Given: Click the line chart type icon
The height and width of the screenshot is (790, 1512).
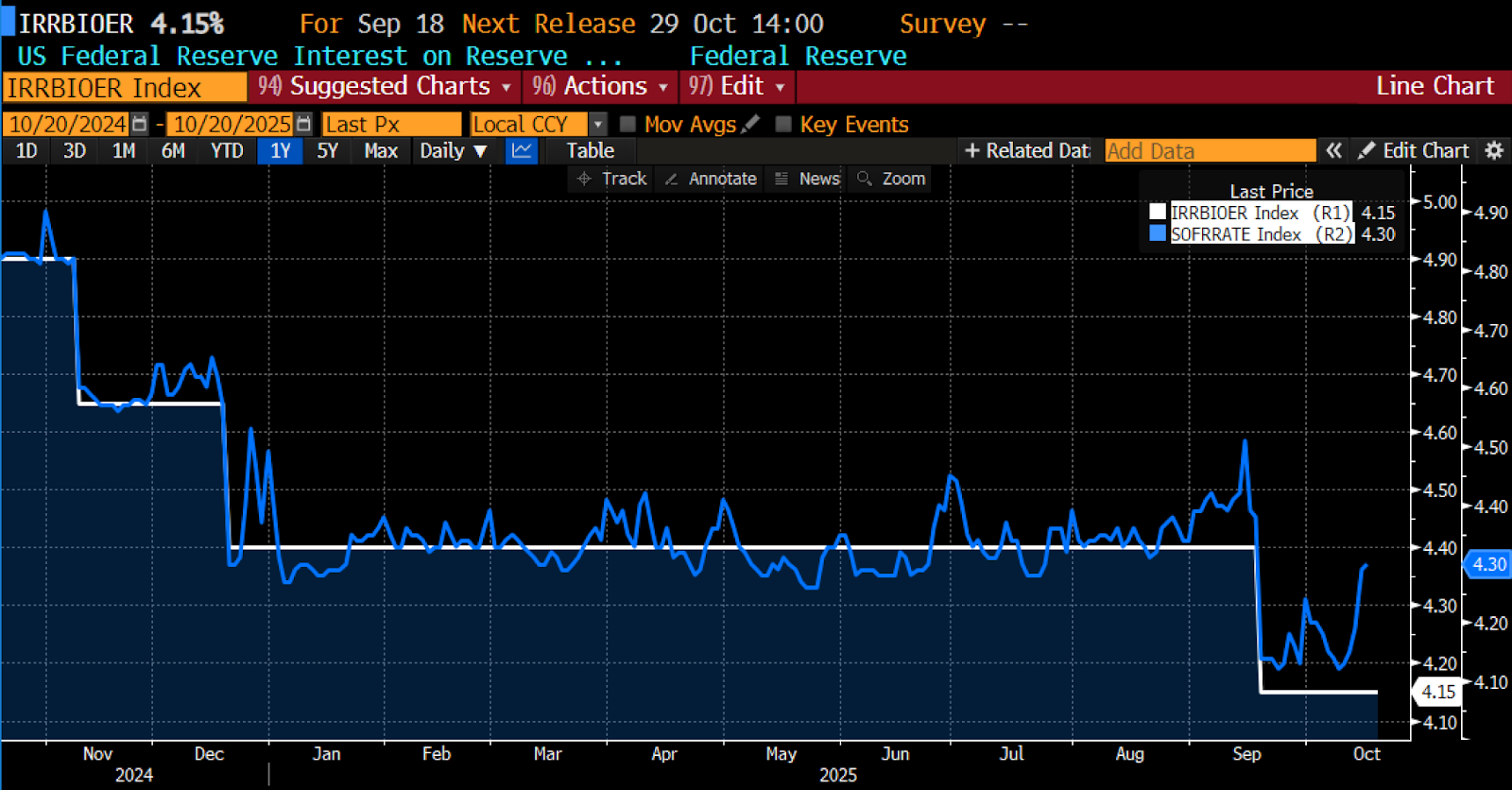Looking at the screenshot, I should 522,151.
